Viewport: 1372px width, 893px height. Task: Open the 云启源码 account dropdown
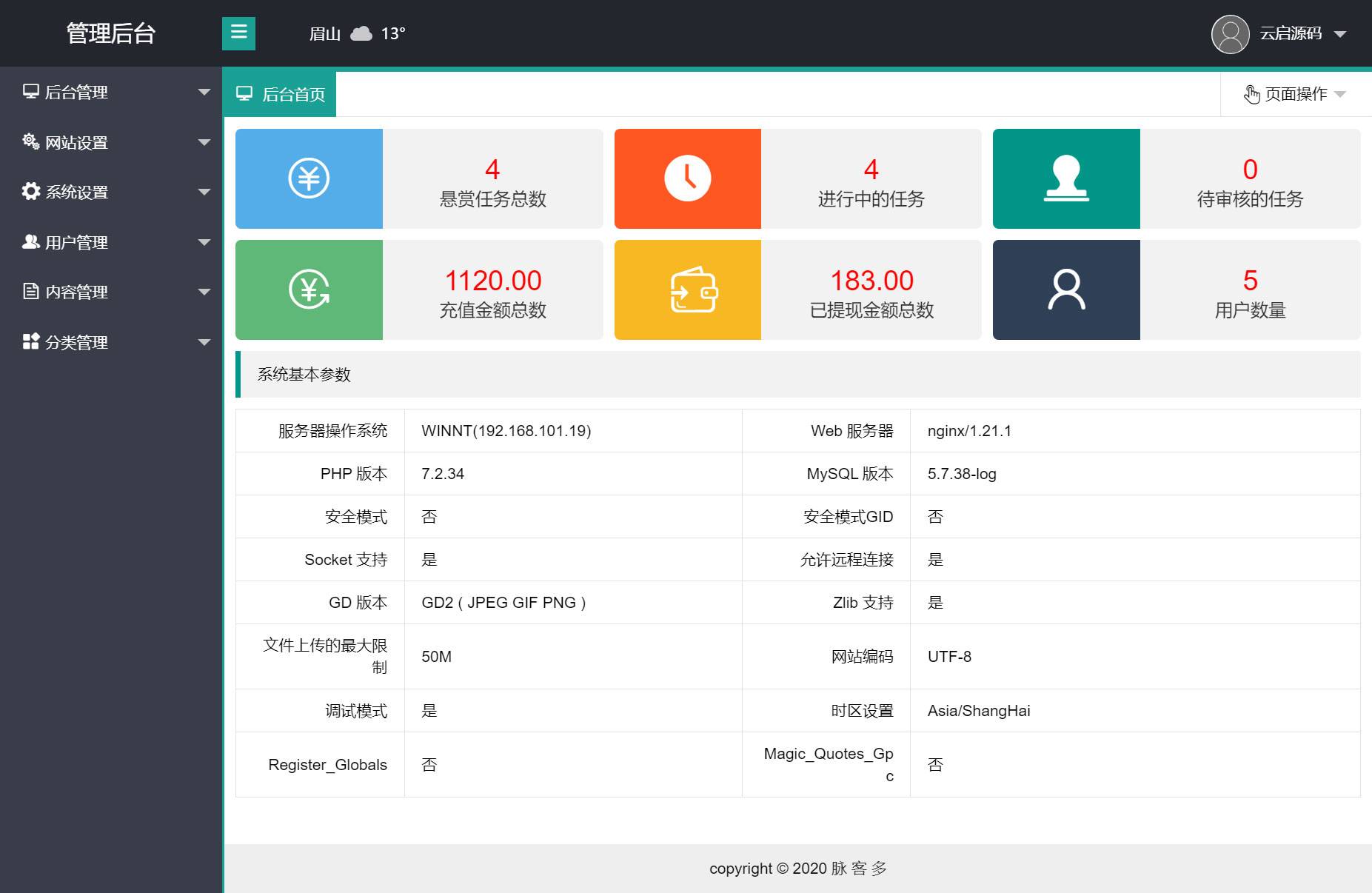tap(1292, 33)
